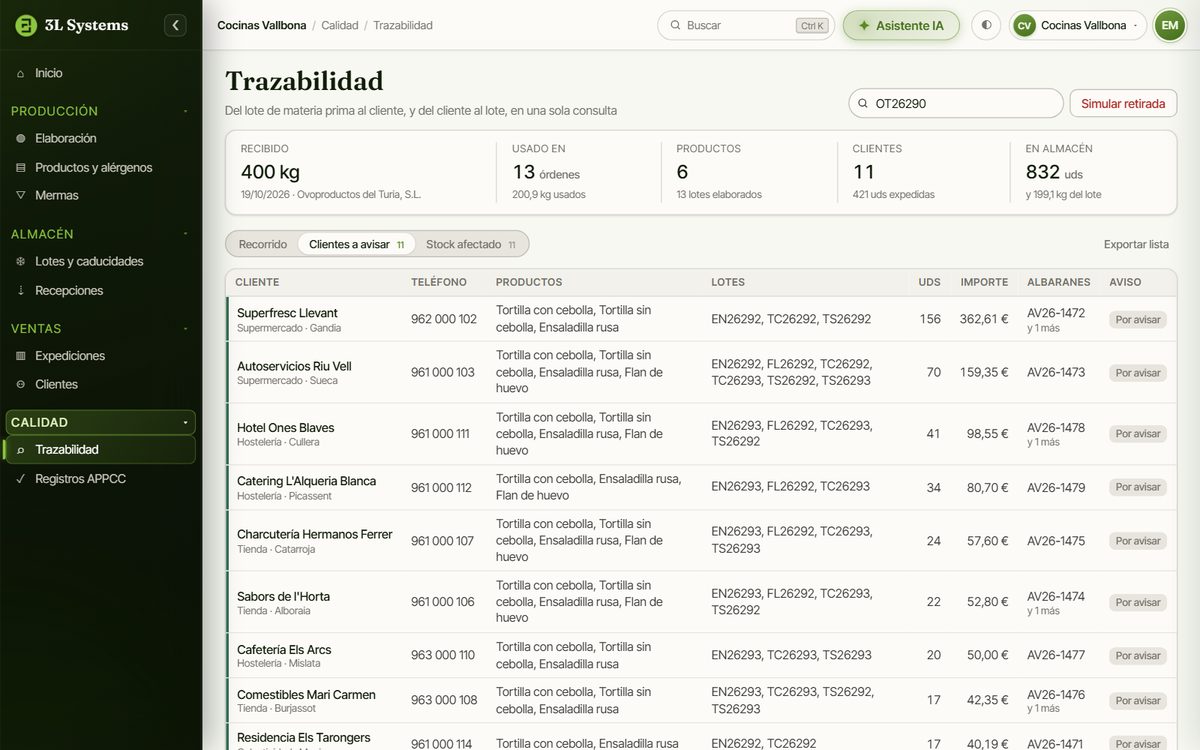Viewport: 1200px width, 750px height.
Task: Click albarán AV26-1474
Action: click(x=1056, y=596)
